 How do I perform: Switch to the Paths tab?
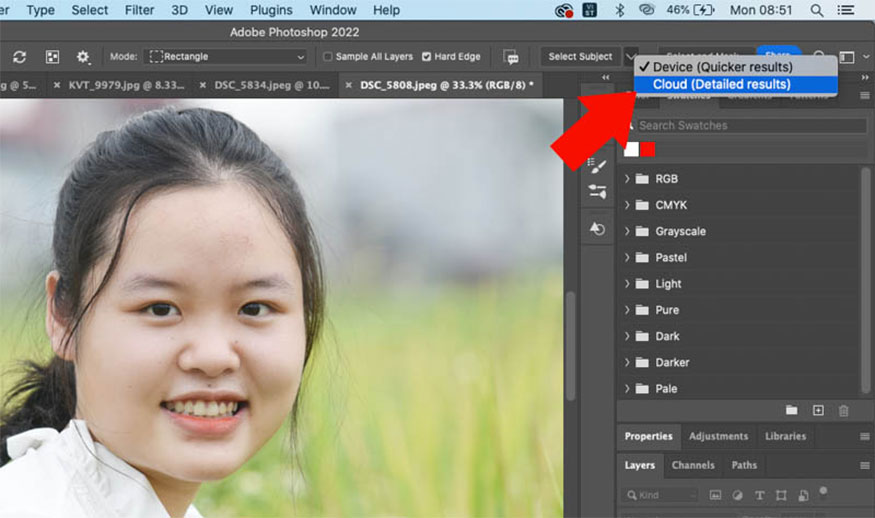tap(744, 465)
